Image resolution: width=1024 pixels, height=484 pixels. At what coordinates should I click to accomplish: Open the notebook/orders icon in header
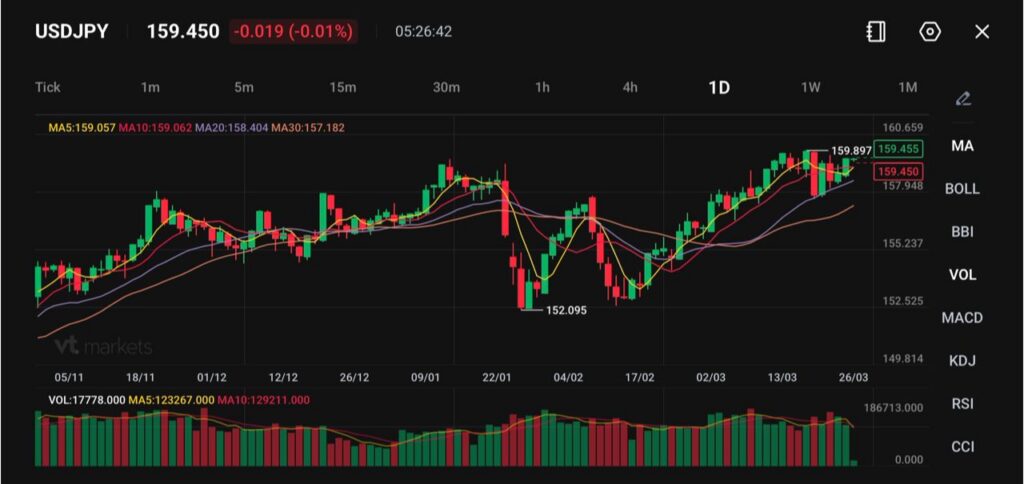(876, 32)
